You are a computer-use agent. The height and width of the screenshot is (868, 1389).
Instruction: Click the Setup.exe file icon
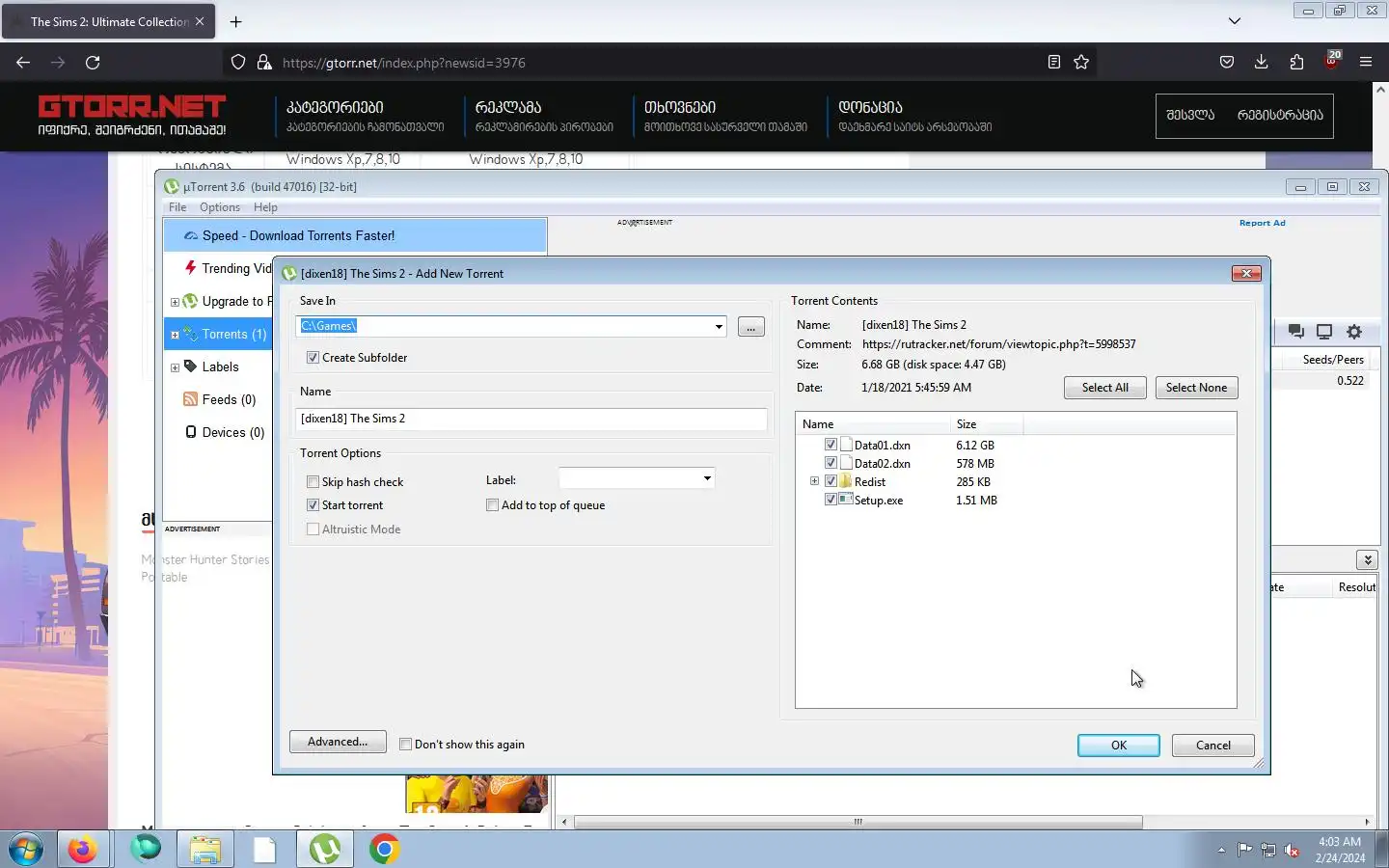846,500
